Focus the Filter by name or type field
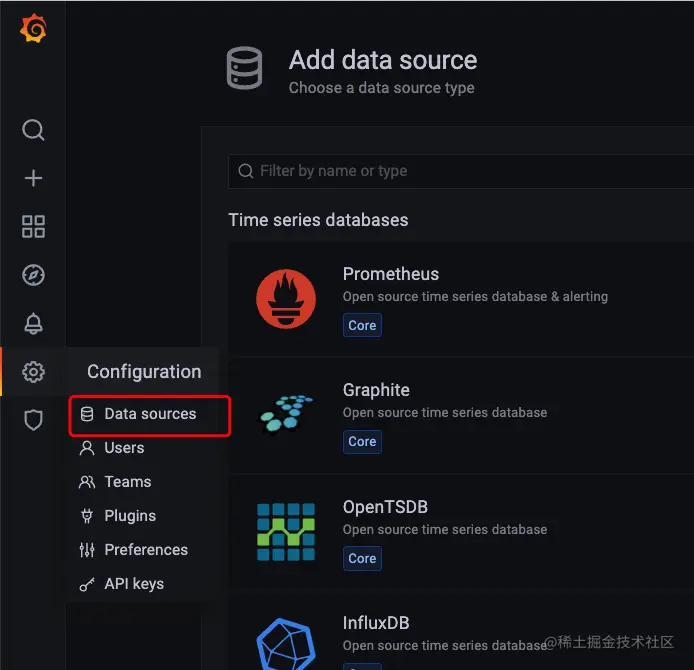Viewport: 694px width, 670px height. pyautogui.click(x=461, y=171)
